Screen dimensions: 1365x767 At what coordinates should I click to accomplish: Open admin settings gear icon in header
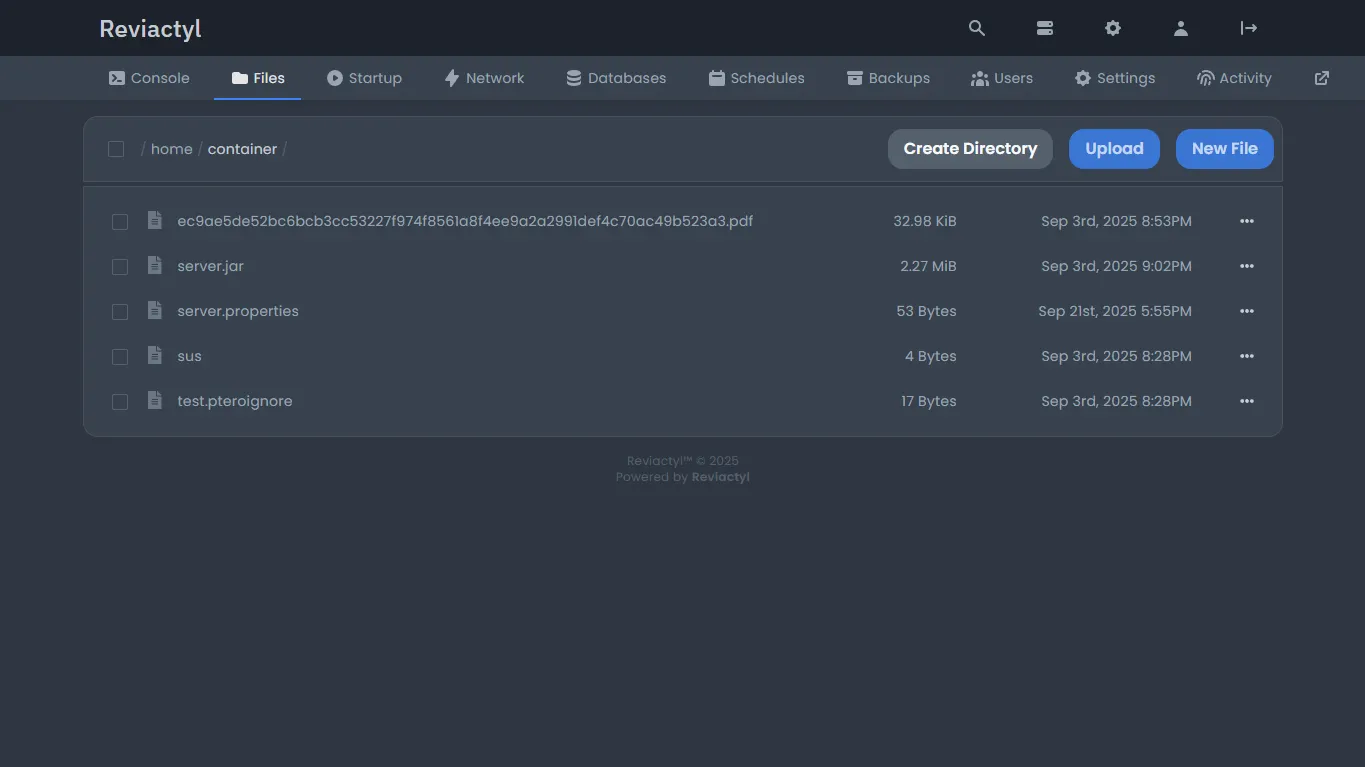1113,28
